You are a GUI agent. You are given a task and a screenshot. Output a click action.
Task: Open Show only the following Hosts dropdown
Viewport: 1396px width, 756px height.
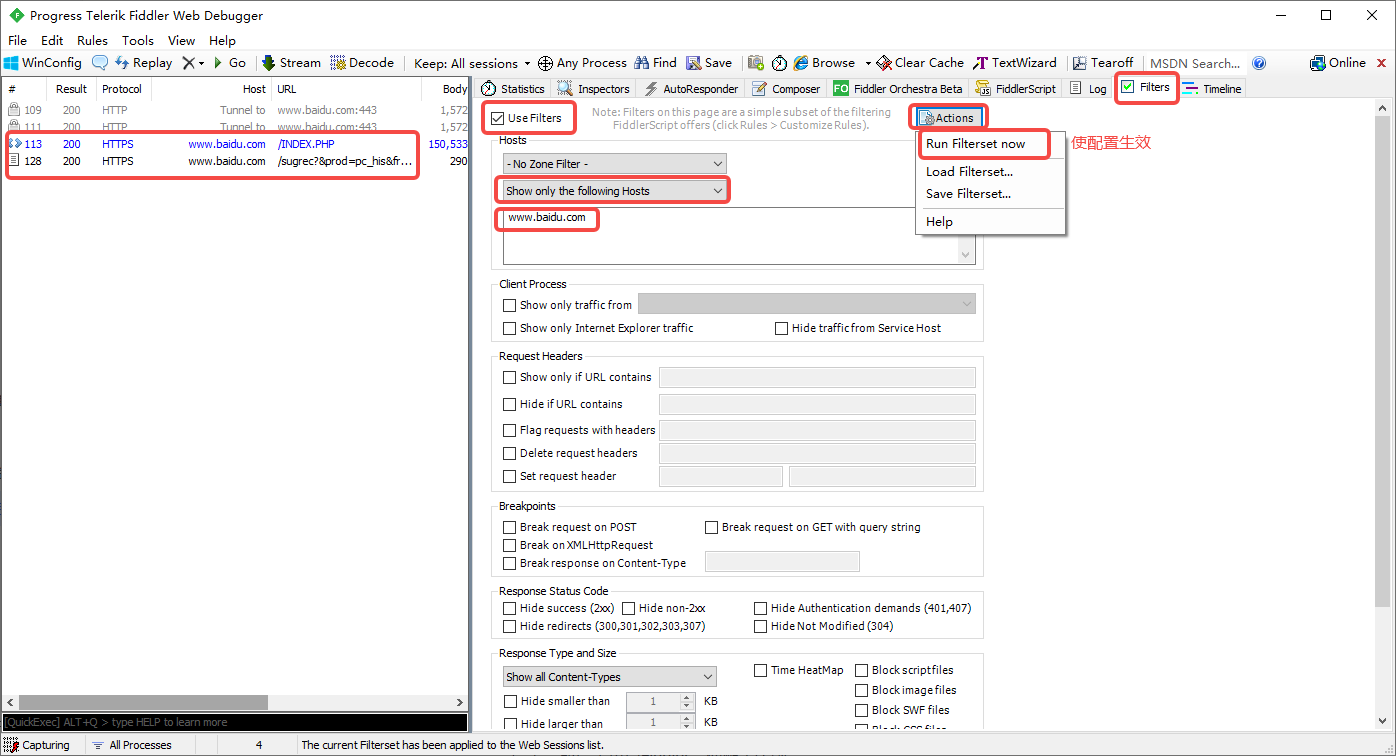pyautogui.click(x=615, y=191)
